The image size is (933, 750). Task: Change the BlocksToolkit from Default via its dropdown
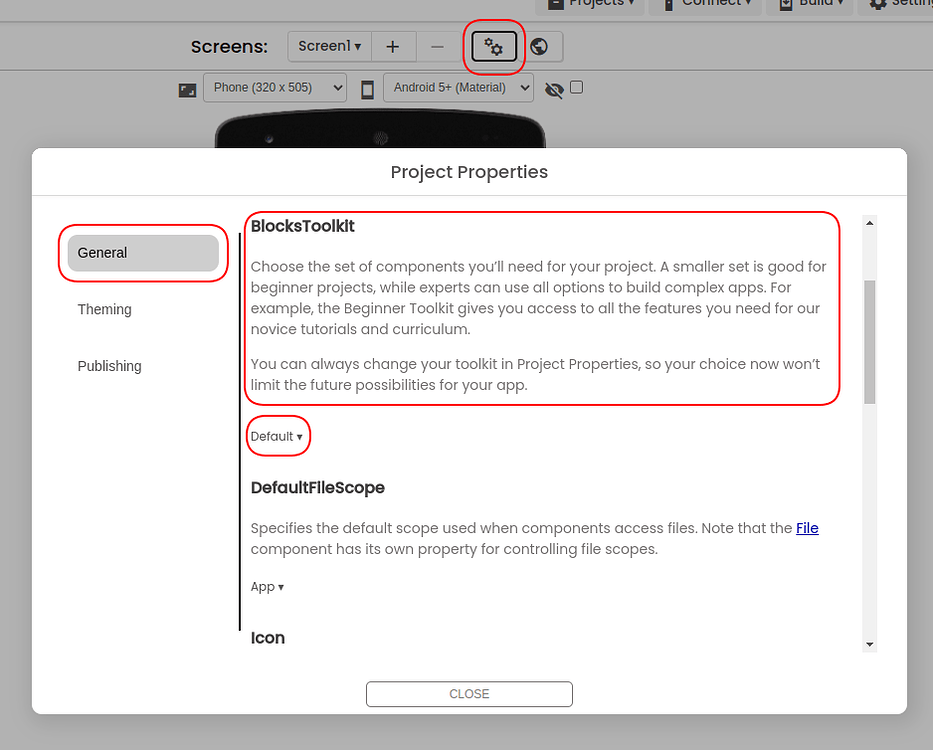(278, 436)
